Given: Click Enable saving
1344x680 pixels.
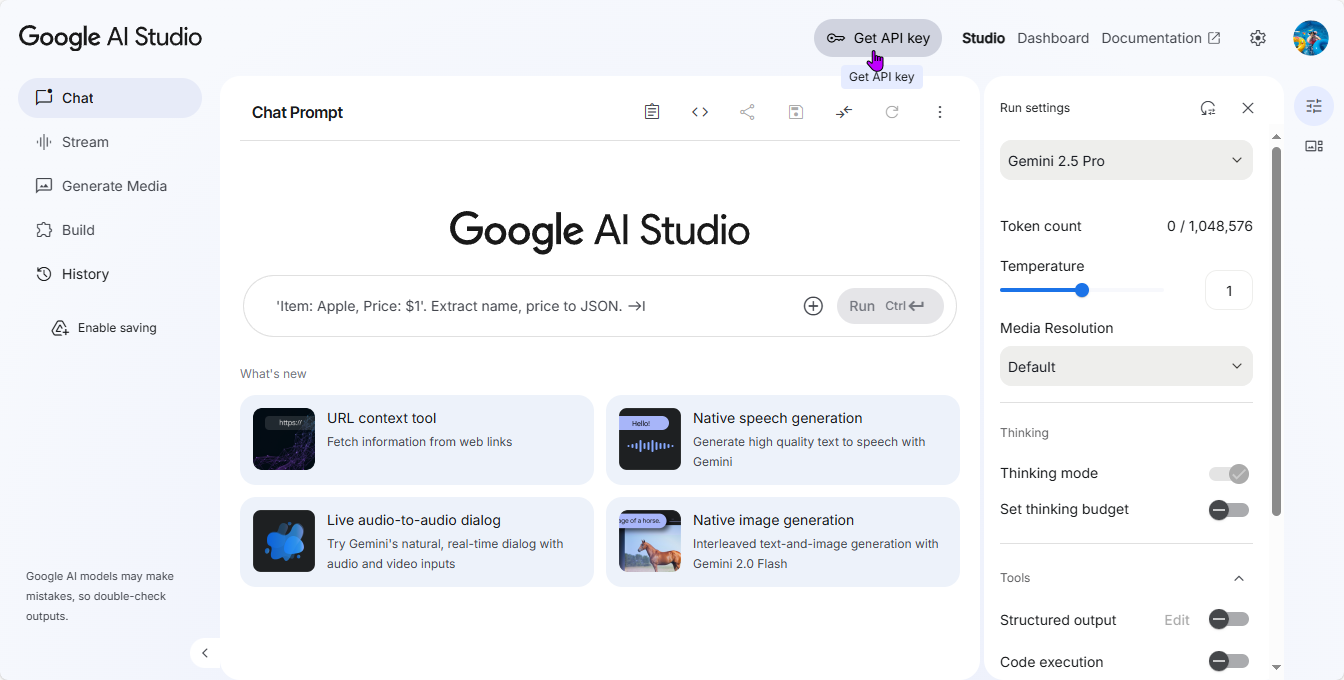Looking at the screenshot, I should click(104, 328).
